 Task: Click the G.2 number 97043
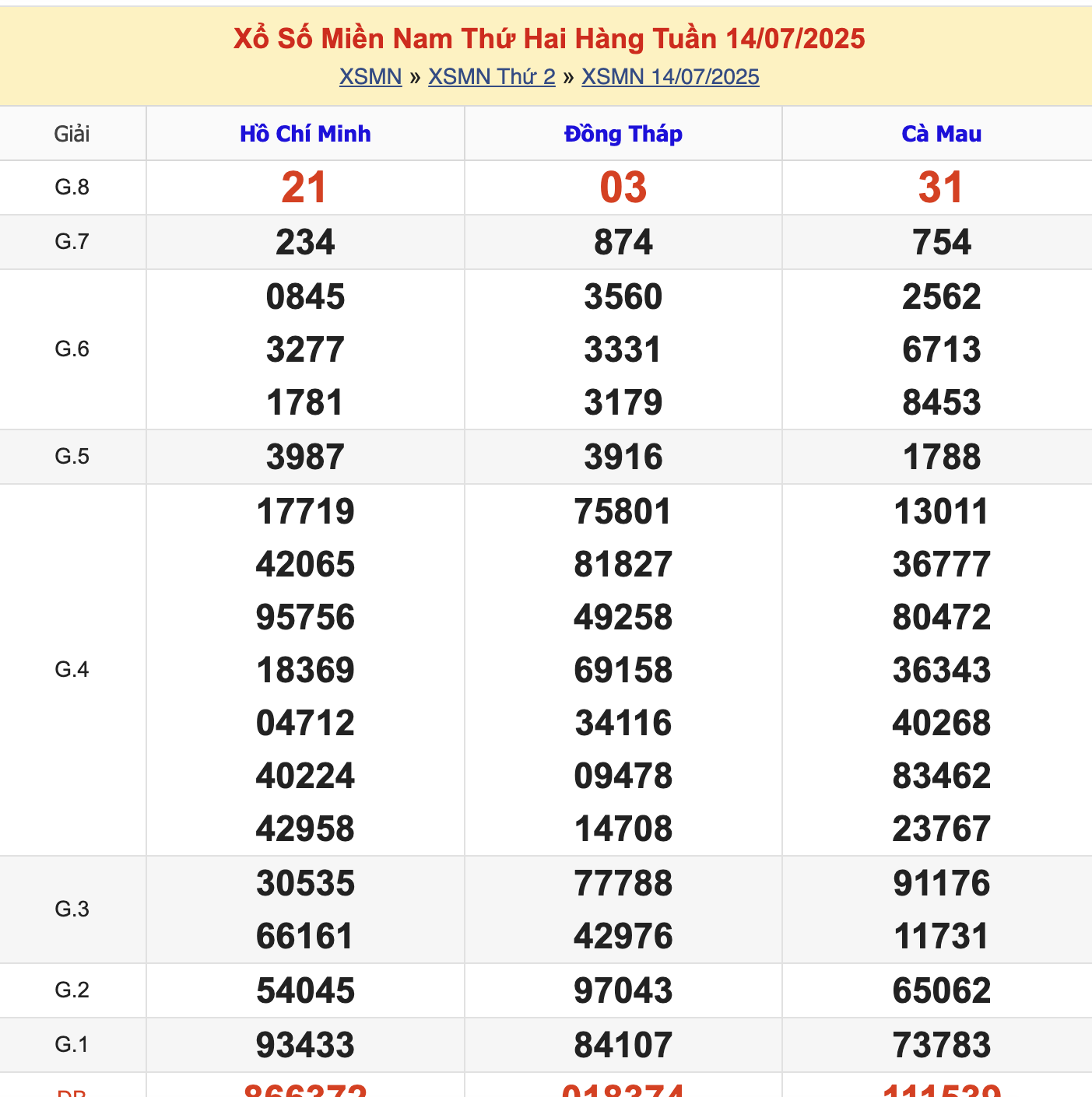(x=623, y=990)
